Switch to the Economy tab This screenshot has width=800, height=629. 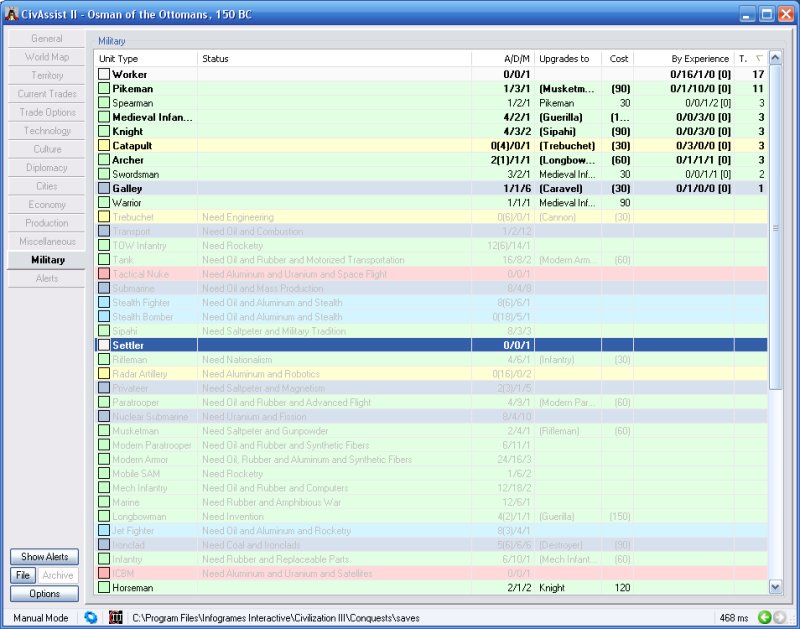coord(46,205)
